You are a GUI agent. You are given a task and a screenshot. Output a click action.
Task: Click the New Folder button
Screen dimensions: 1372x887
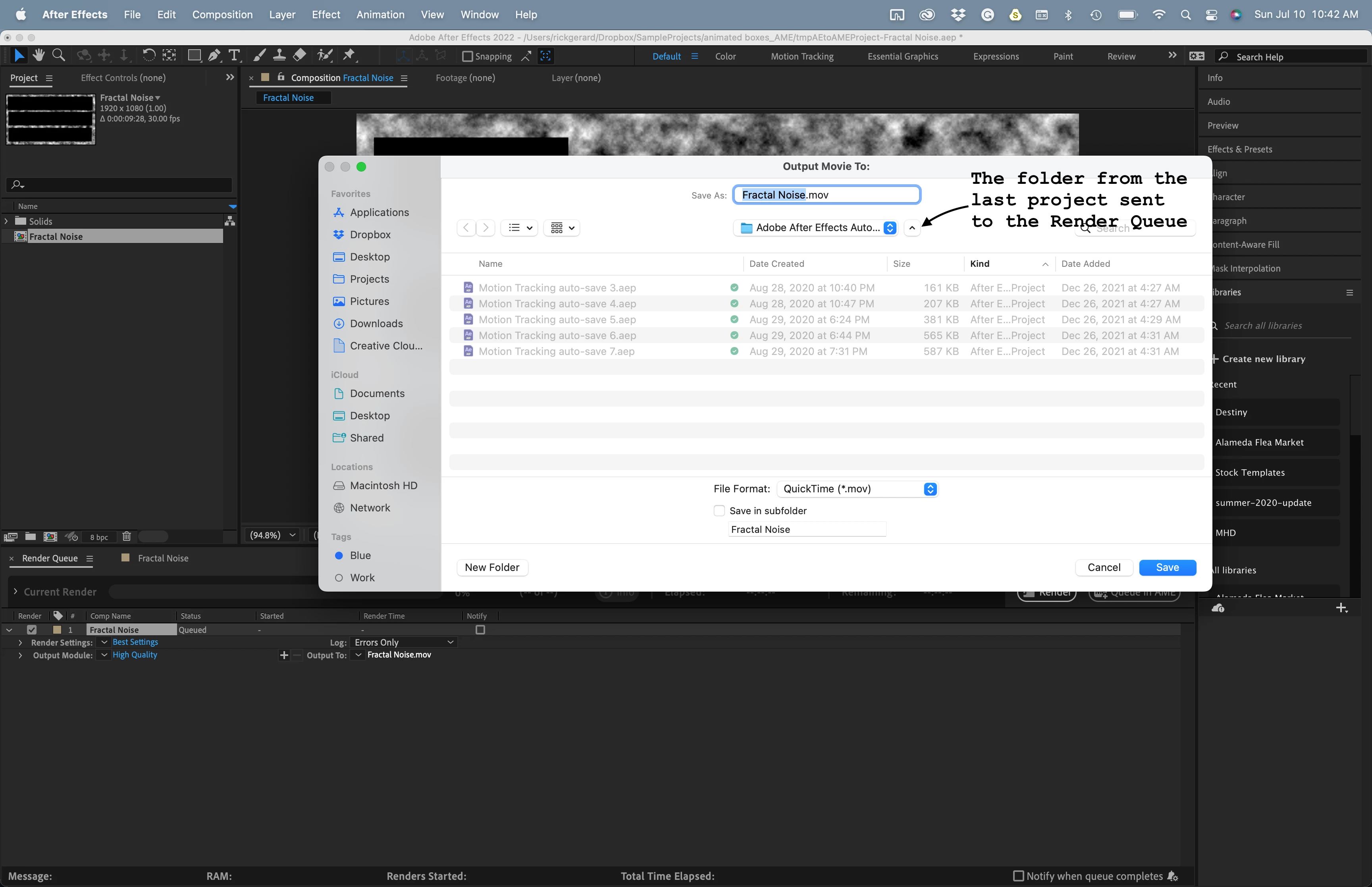[492, 567]
